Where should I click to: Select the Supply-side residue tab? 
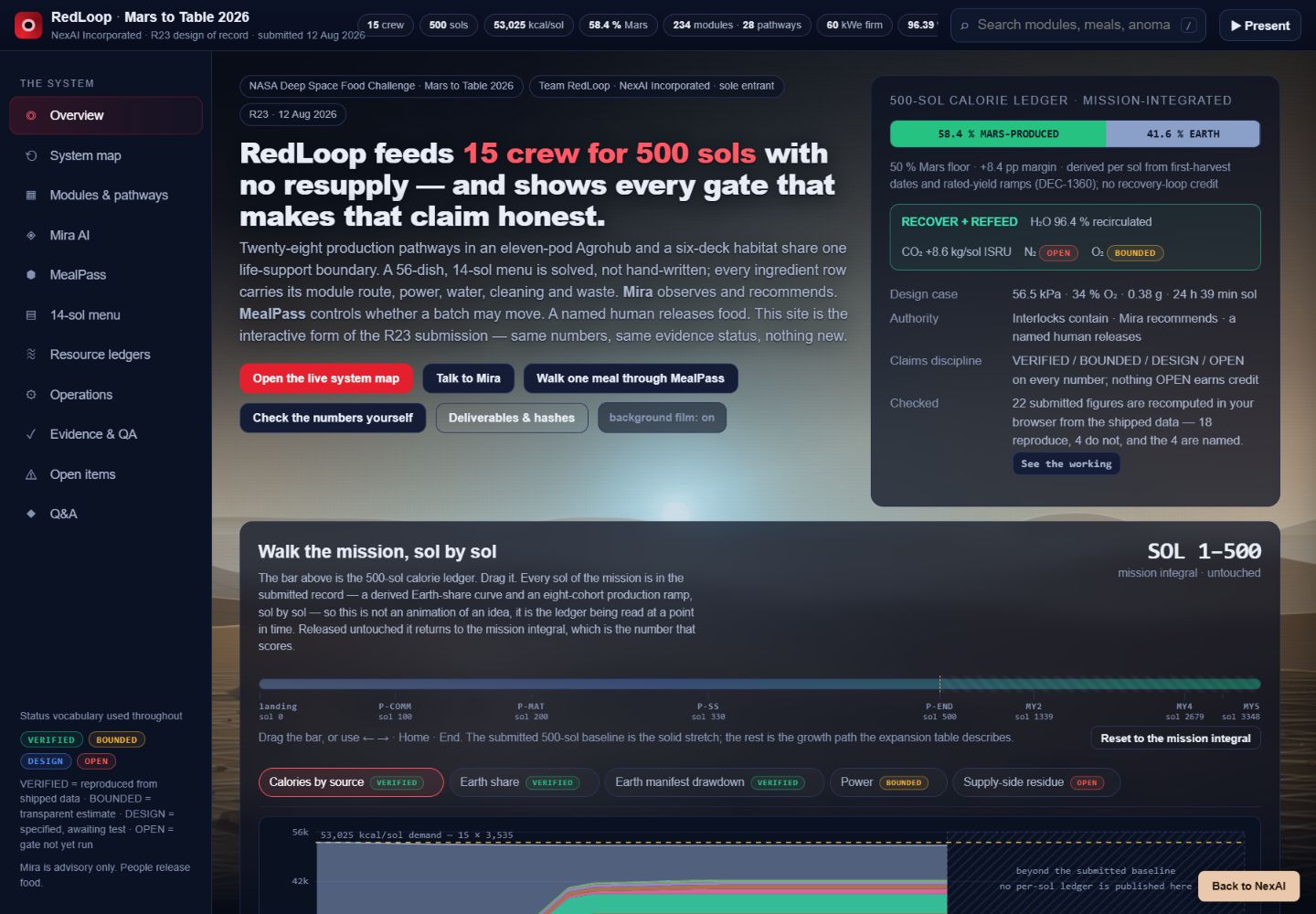point(1036,782)
